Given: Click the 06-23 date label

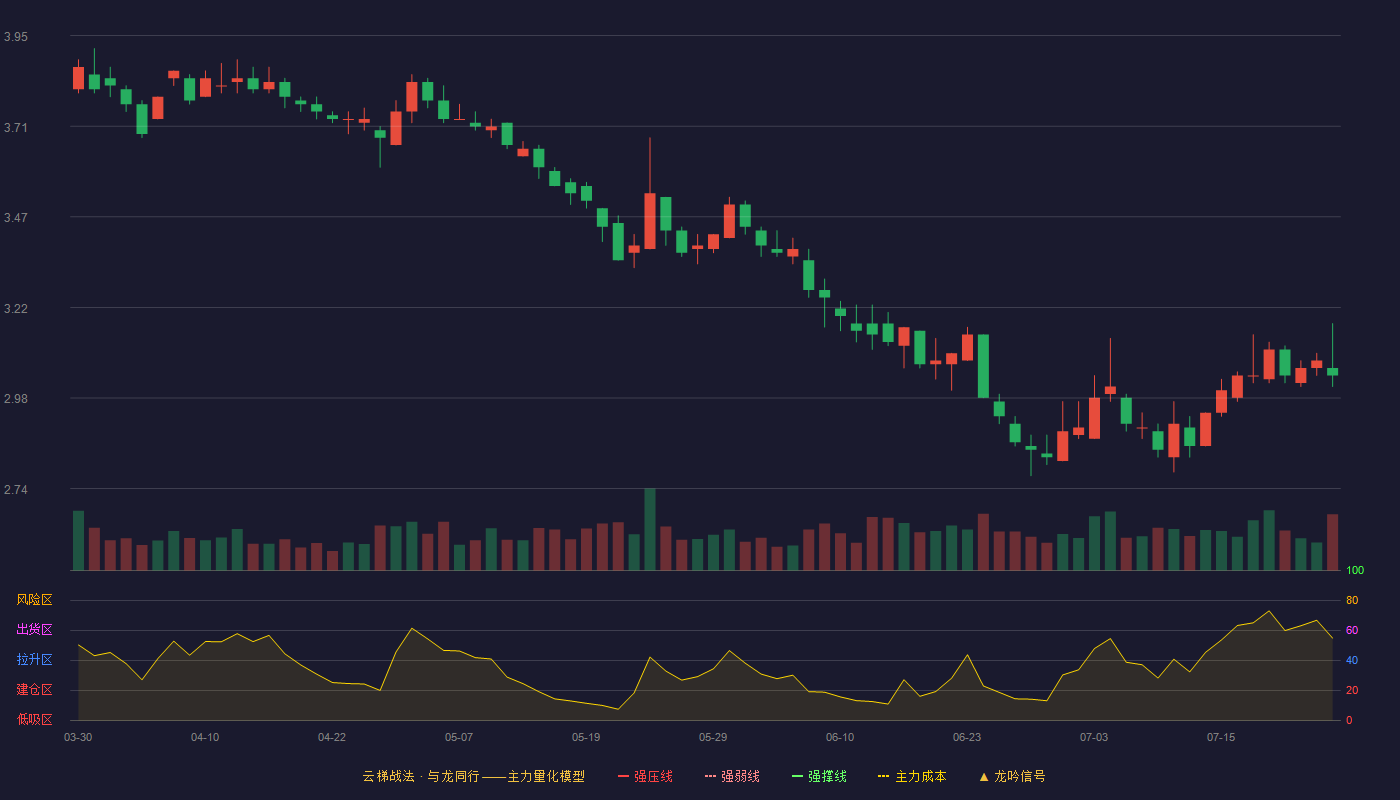Looking at the screenshot, I should click(967, 737).
